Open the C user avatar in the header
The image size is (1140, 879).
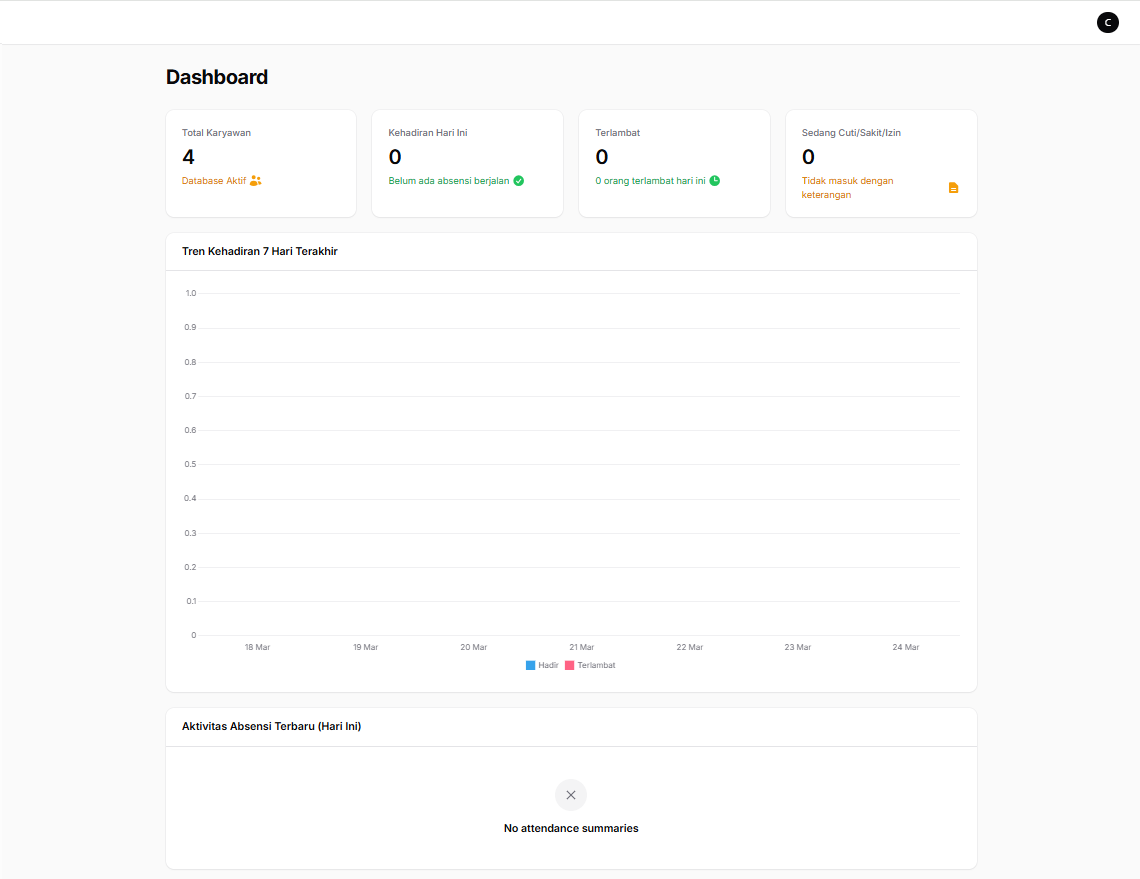point(1107,21)
